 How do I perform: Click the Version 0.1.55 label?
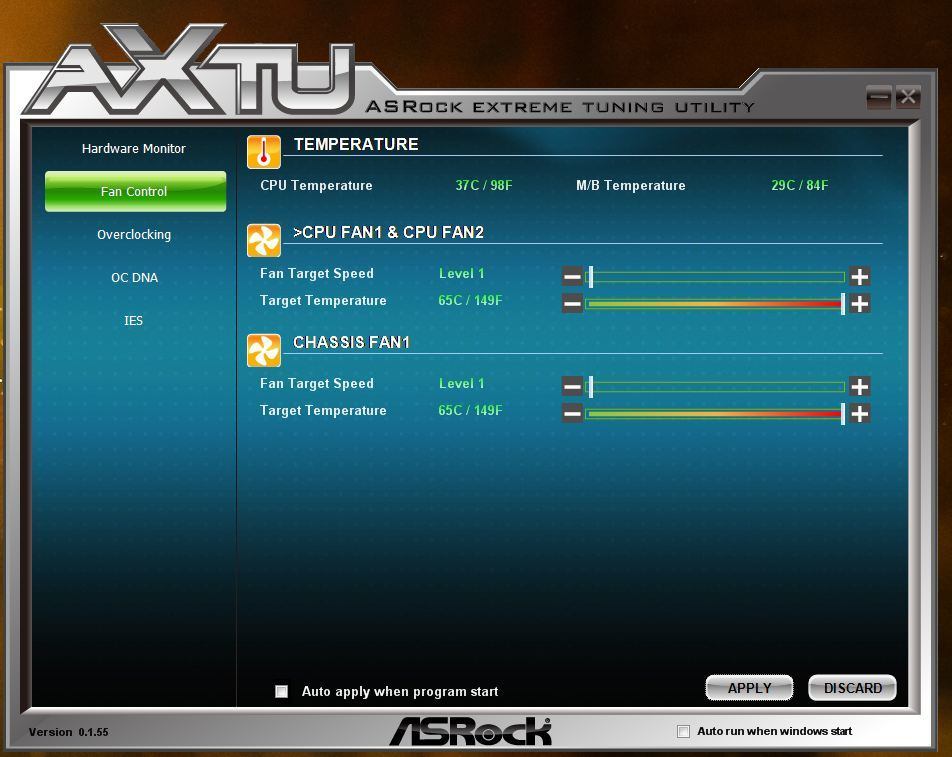pos(69,732)
